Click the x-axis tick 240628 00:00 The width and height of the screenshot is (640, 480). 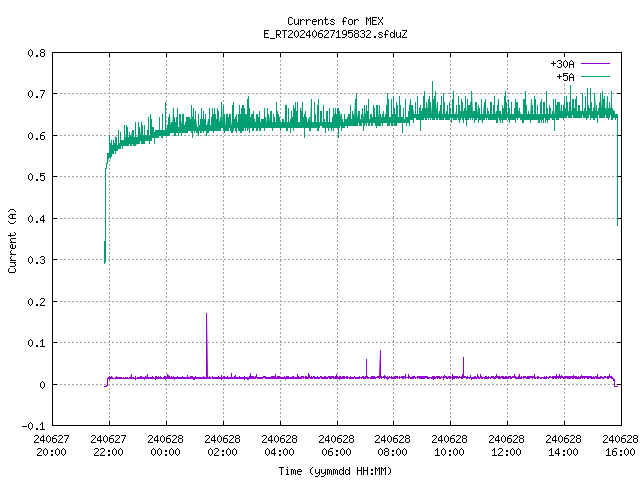tap(165, 445)
